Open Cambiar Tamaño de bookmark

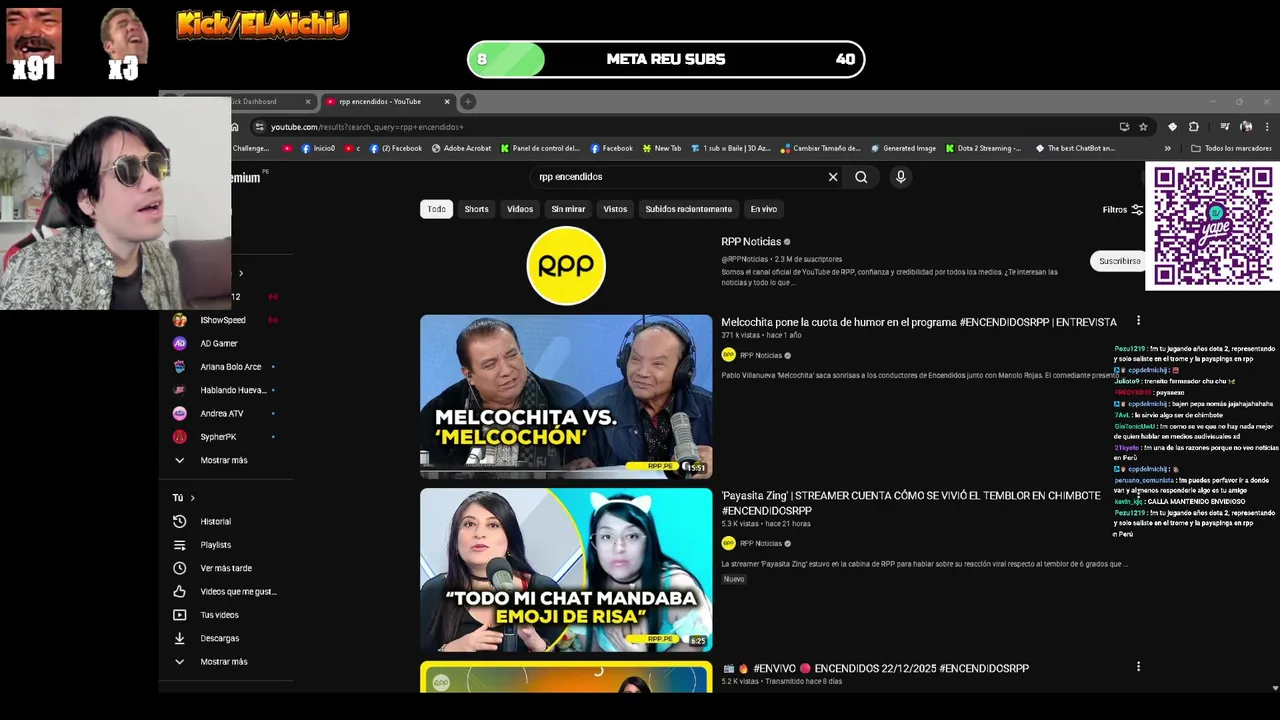(x=820, y=148)
